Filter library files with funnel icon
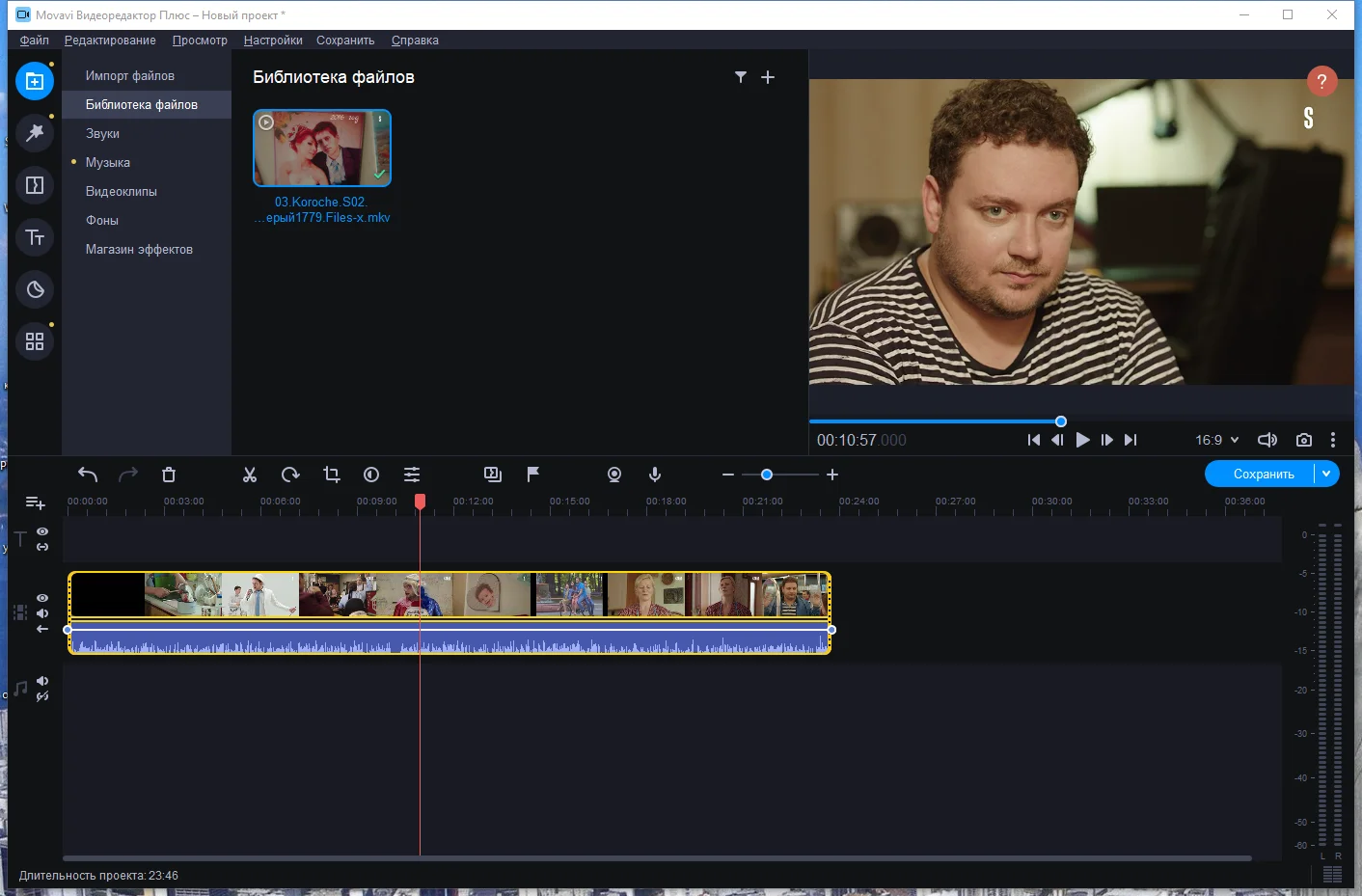The image size is (1362, 896). 741,77
